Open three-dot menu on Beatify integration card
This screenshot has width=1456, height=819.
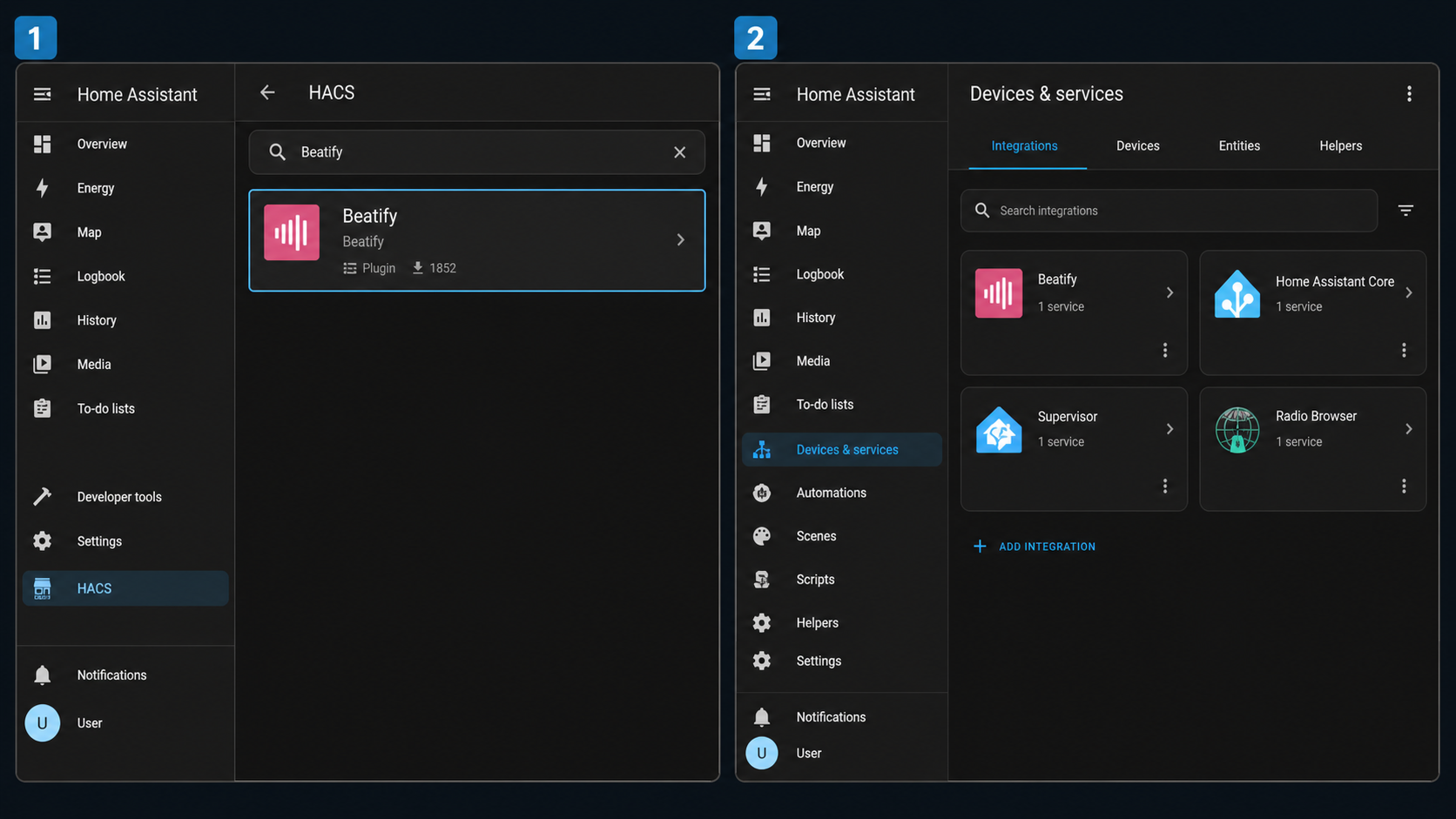(x=1165, y=350)
